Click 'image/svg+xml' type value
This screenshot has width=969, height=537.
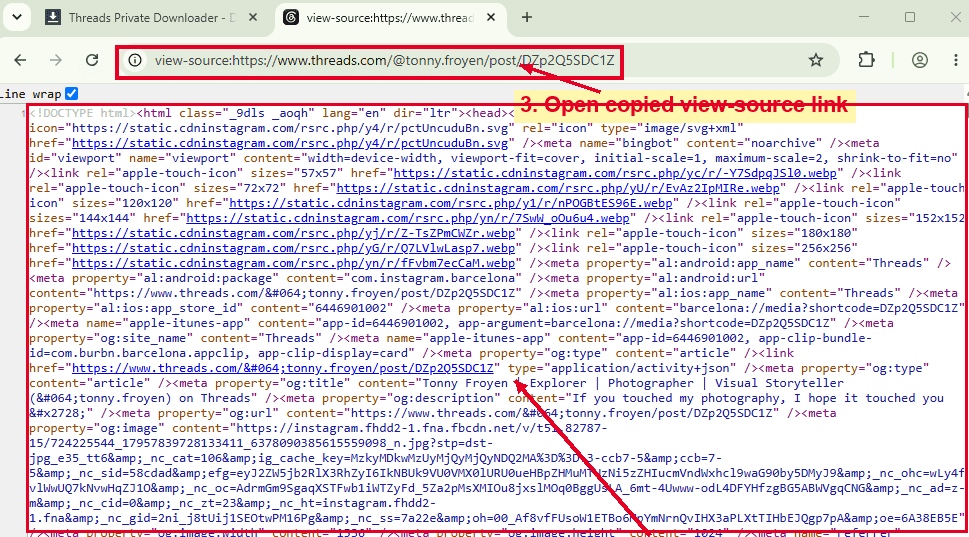[688, 128]
